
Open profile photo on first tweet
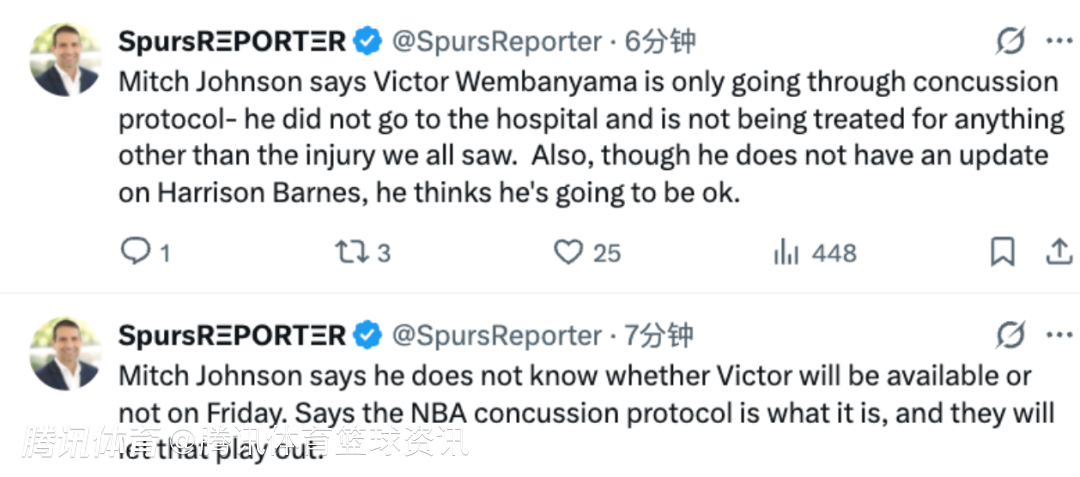coord(66,60)
